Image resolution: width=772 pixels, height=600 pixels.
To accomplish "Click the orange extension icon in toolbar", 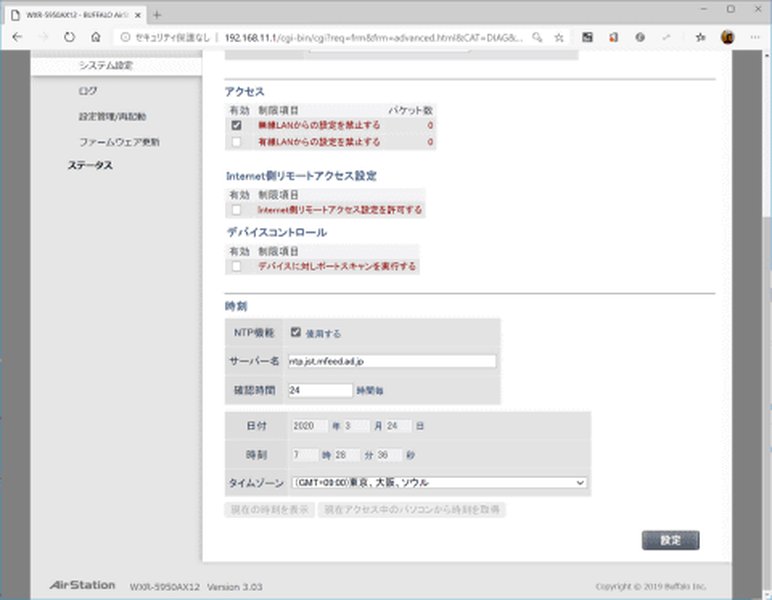I will click(x=613, y=37).
